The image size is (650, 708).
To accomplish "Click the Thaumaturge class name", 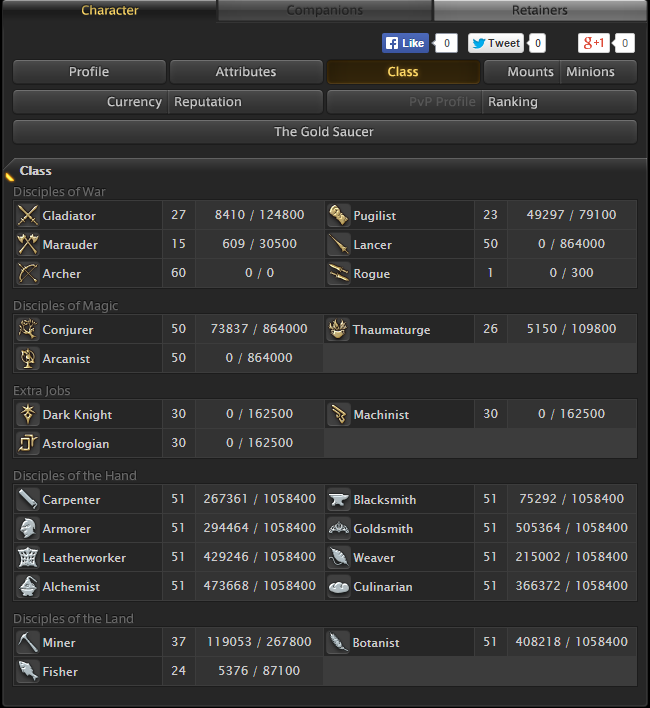I will (391, 330).
